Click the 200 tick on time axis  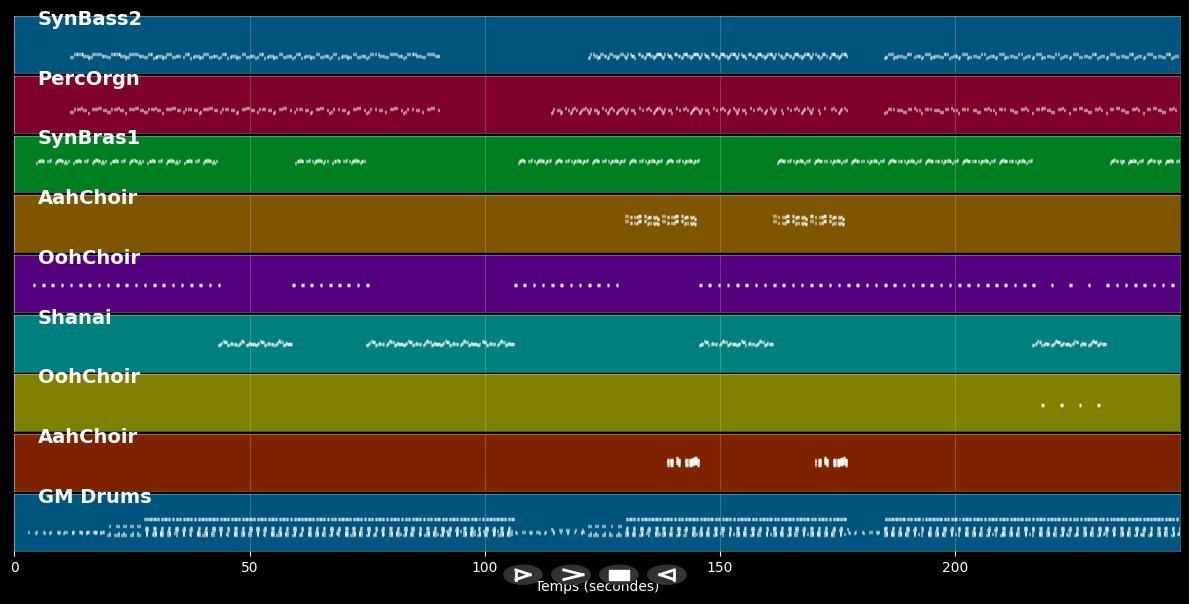tap(955, 567)
